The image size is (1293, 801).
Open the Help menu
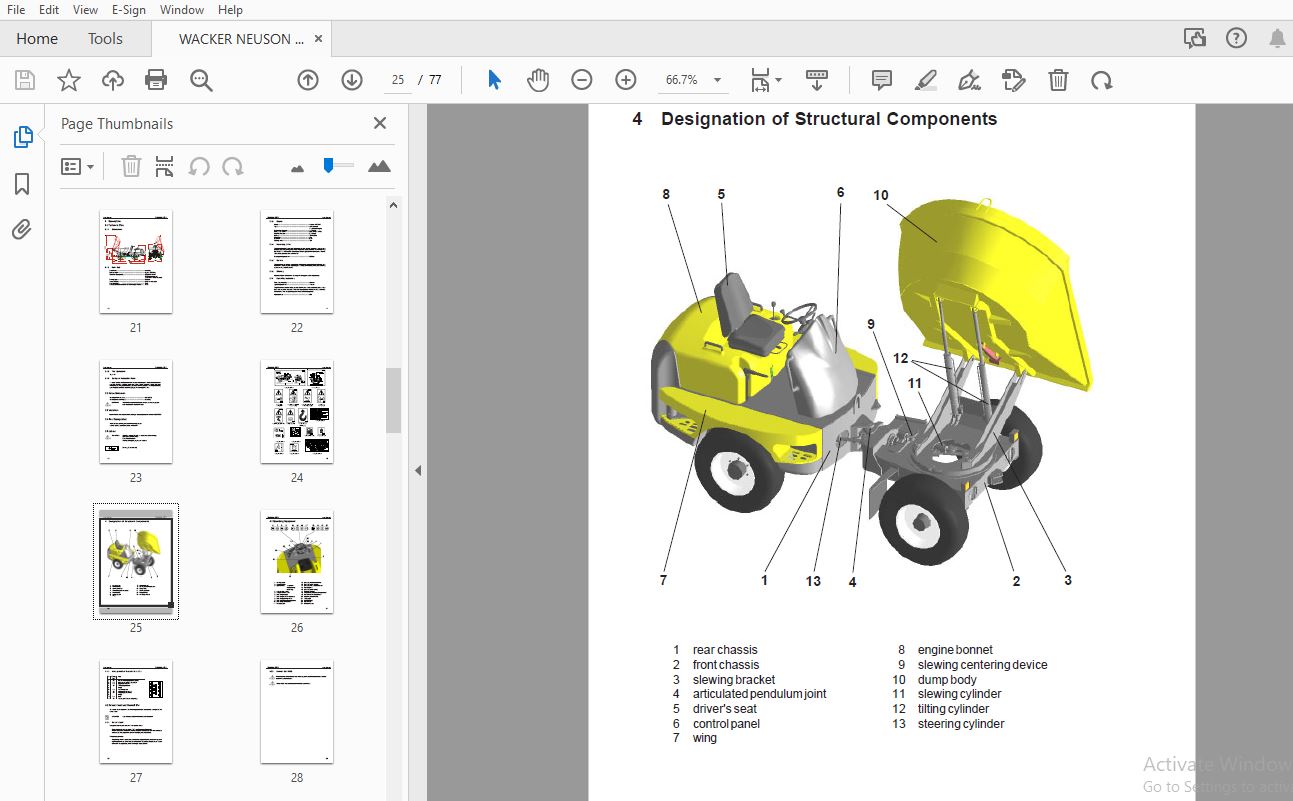pyautogui.click(x=230, y=9)
